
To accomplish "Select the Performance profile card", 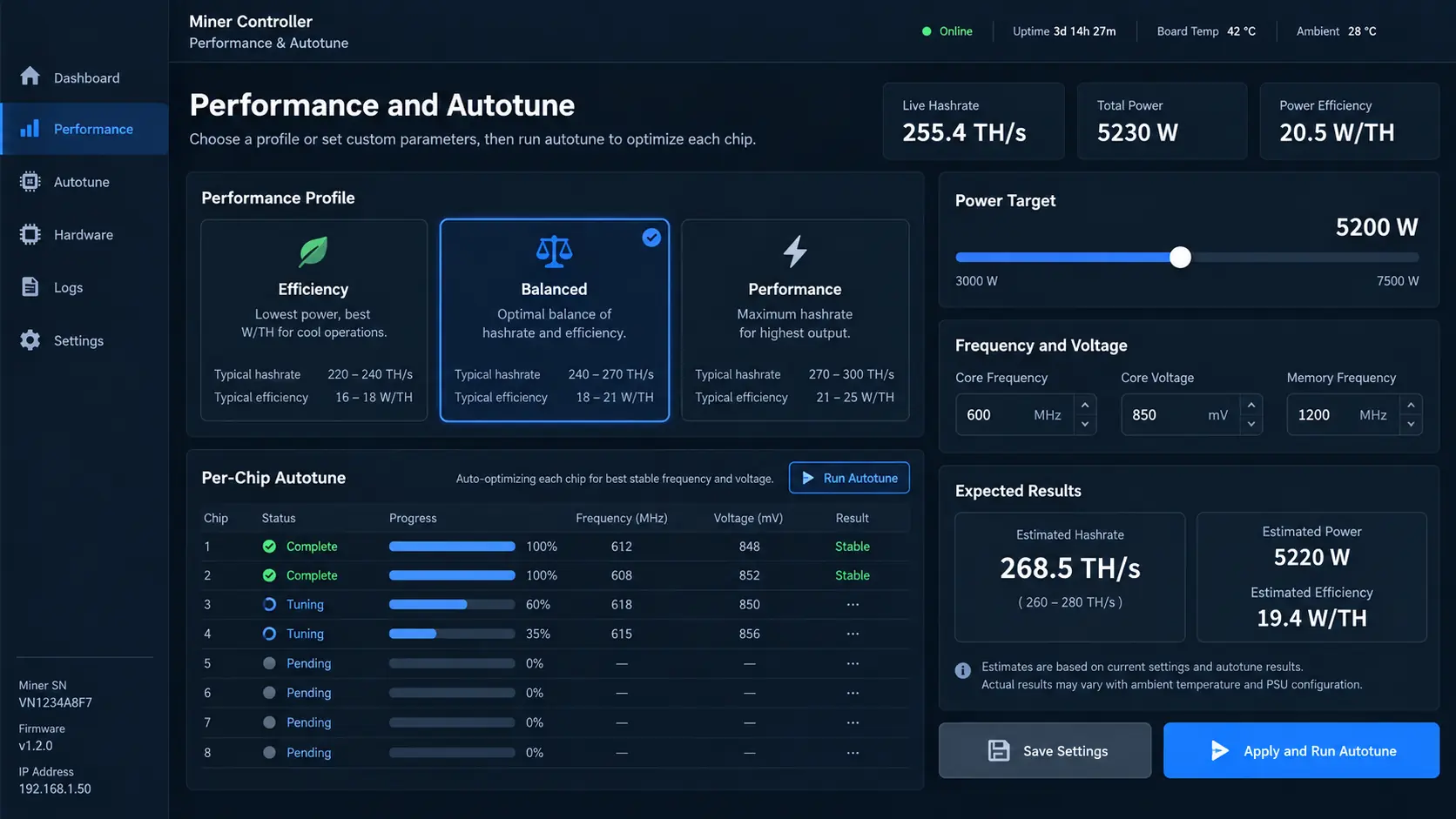I will point(794,320).
